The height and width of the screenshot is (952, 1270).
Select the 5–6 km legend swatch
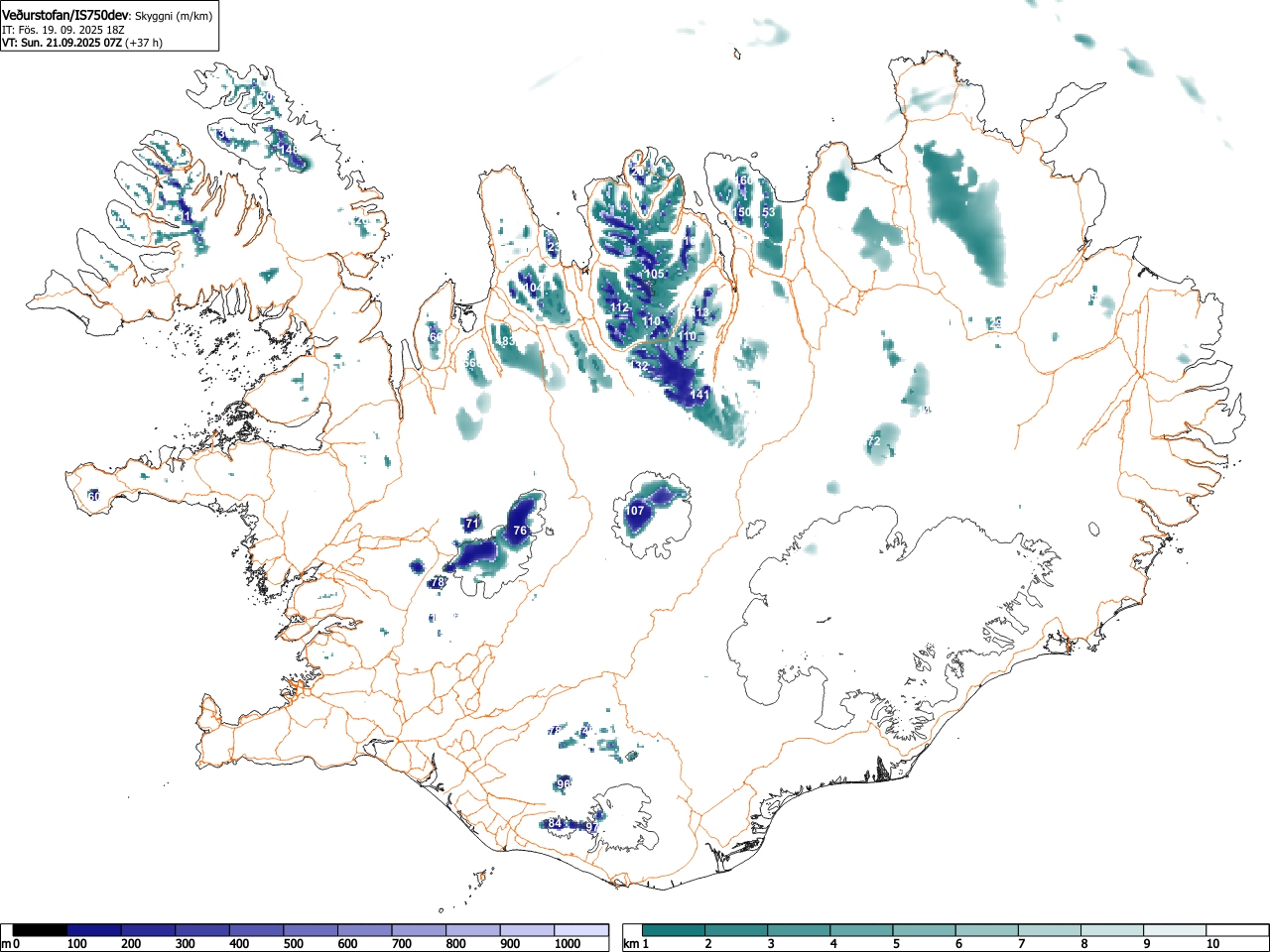click(x=925, y=930)
